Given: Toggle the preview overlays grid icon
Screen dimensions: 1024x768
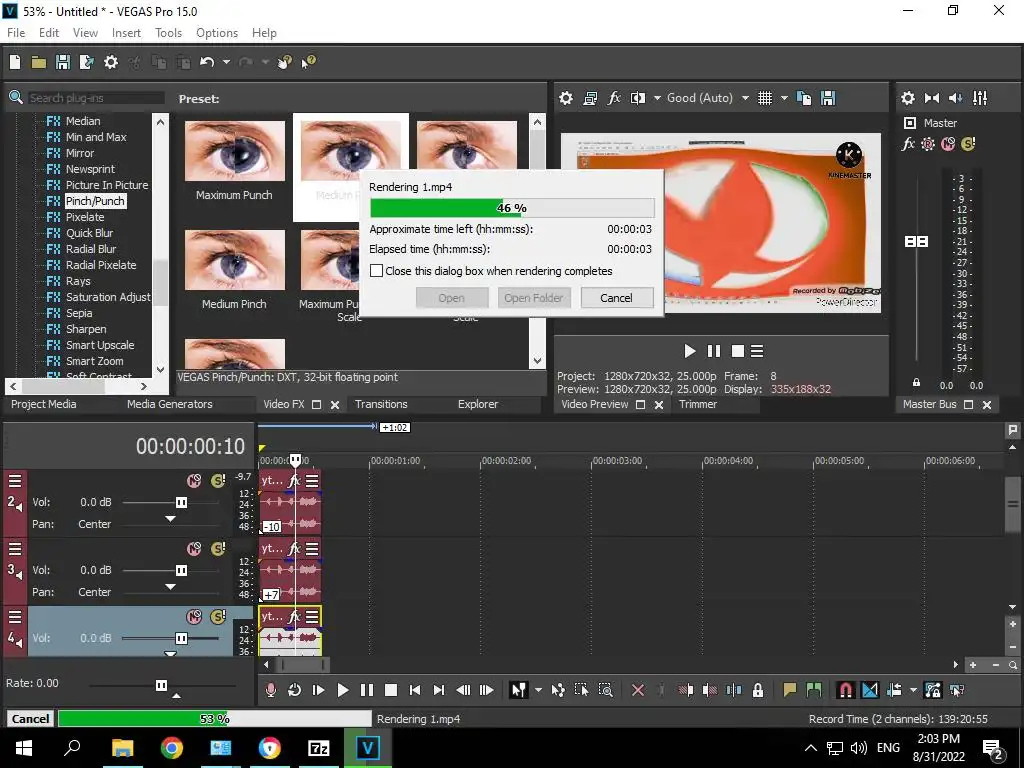Looking at the screenshot, I should pyautogui.click(x=765, y=98).
